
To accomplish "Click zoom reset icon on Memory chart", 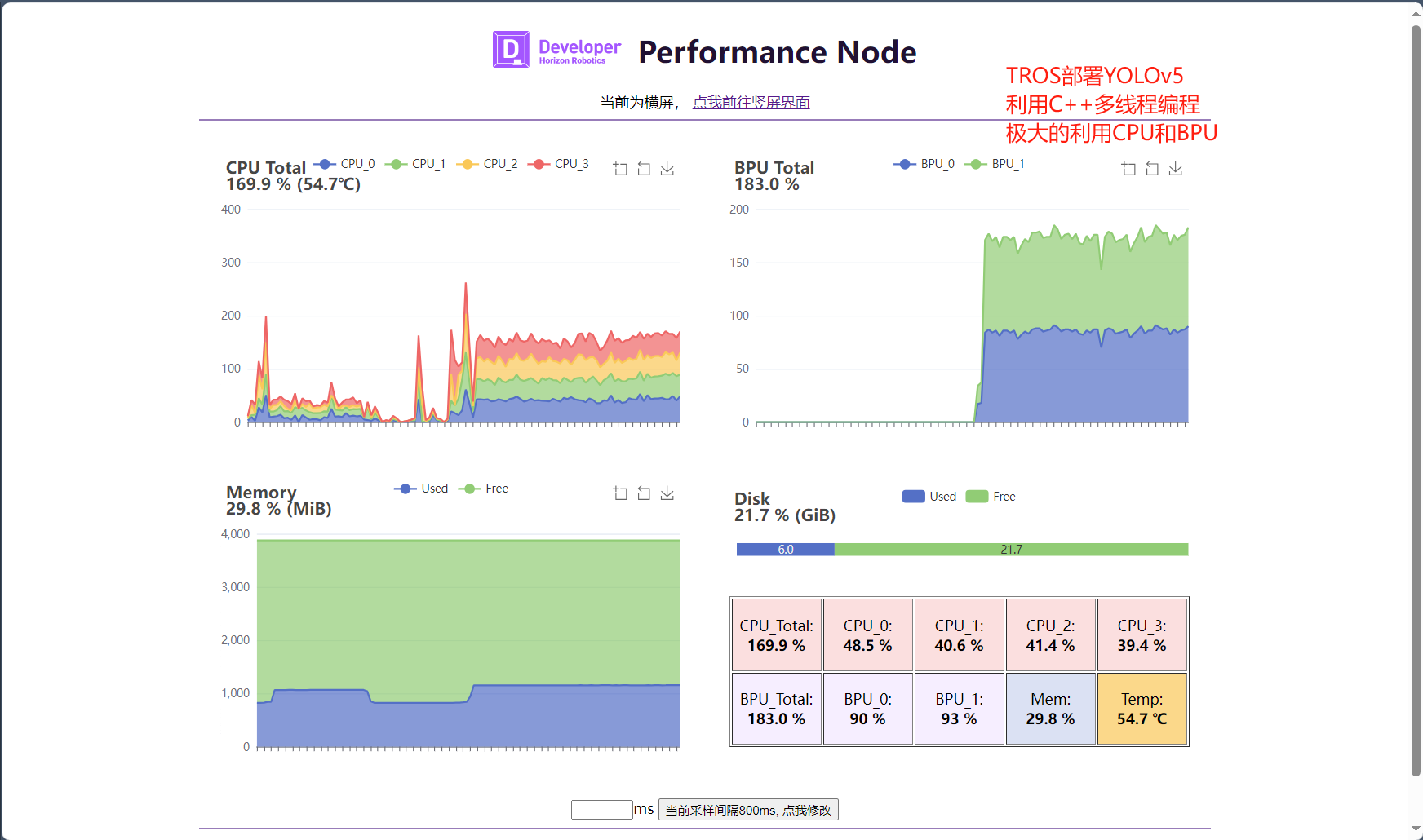I will [x=644, y=493].
